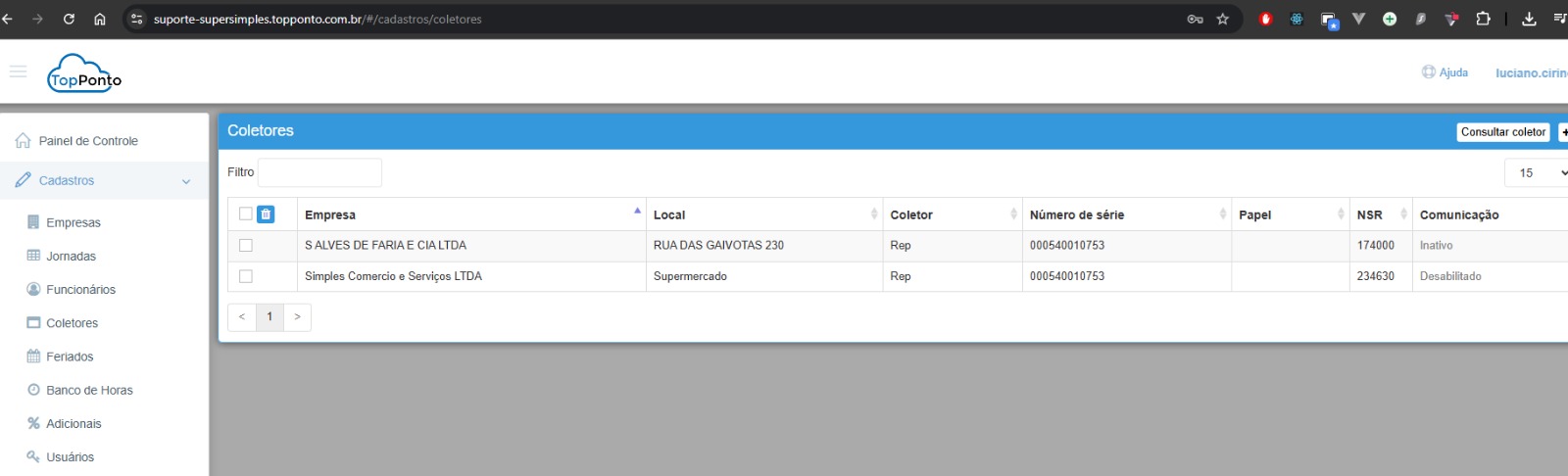Click the Consultar coletor button
This screenshot has height=476, width=1568.
pyautogui.click(x=1502, y=132)
